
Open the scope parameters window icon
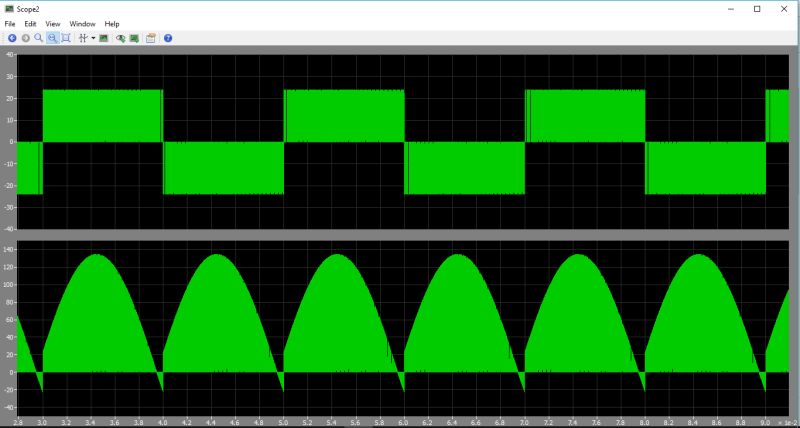click(x=151, y=38)
